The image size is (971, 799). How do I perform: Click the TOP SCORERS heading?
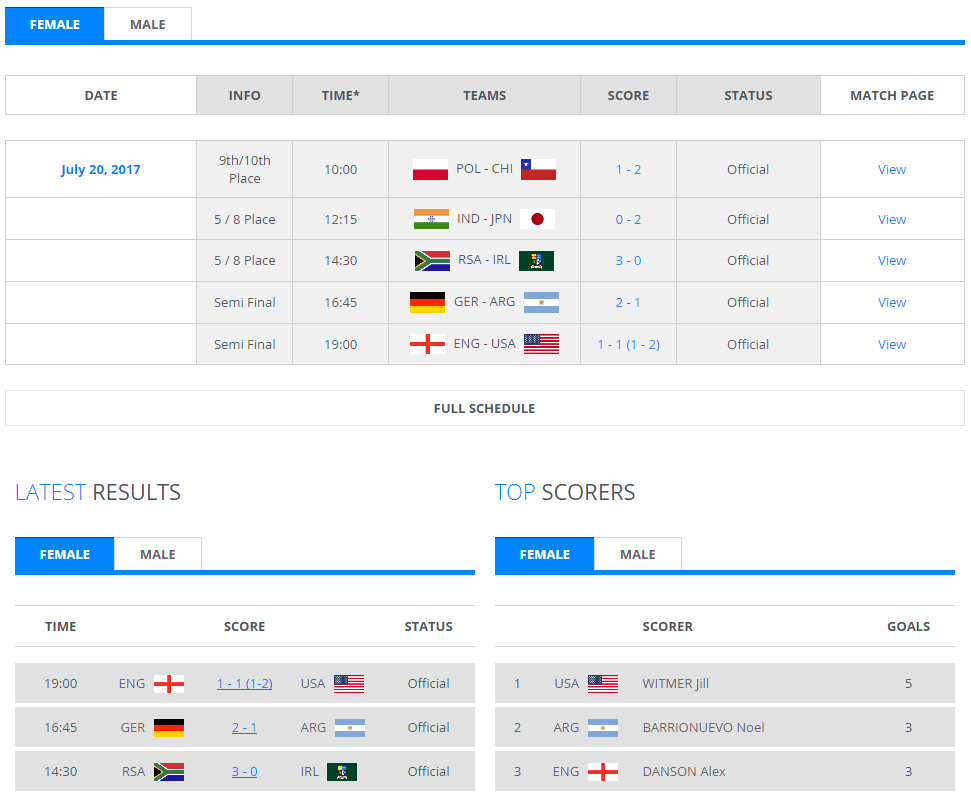tap(565, 492)
